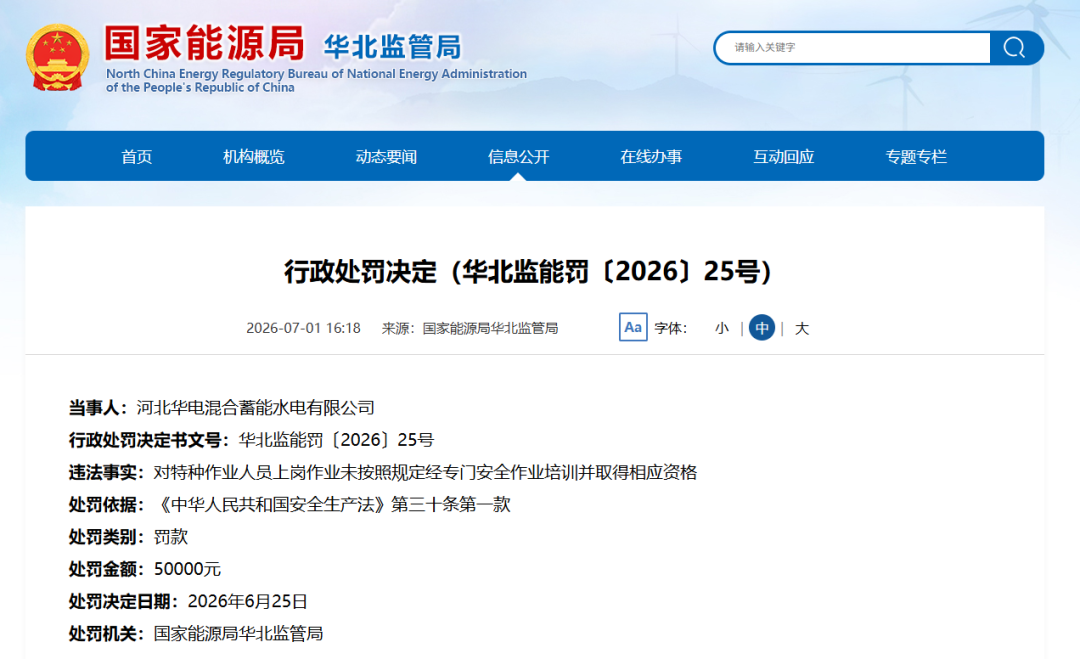Set font size to 中
This screenshot has height=659, width=1080.
[x=762, y=328]
